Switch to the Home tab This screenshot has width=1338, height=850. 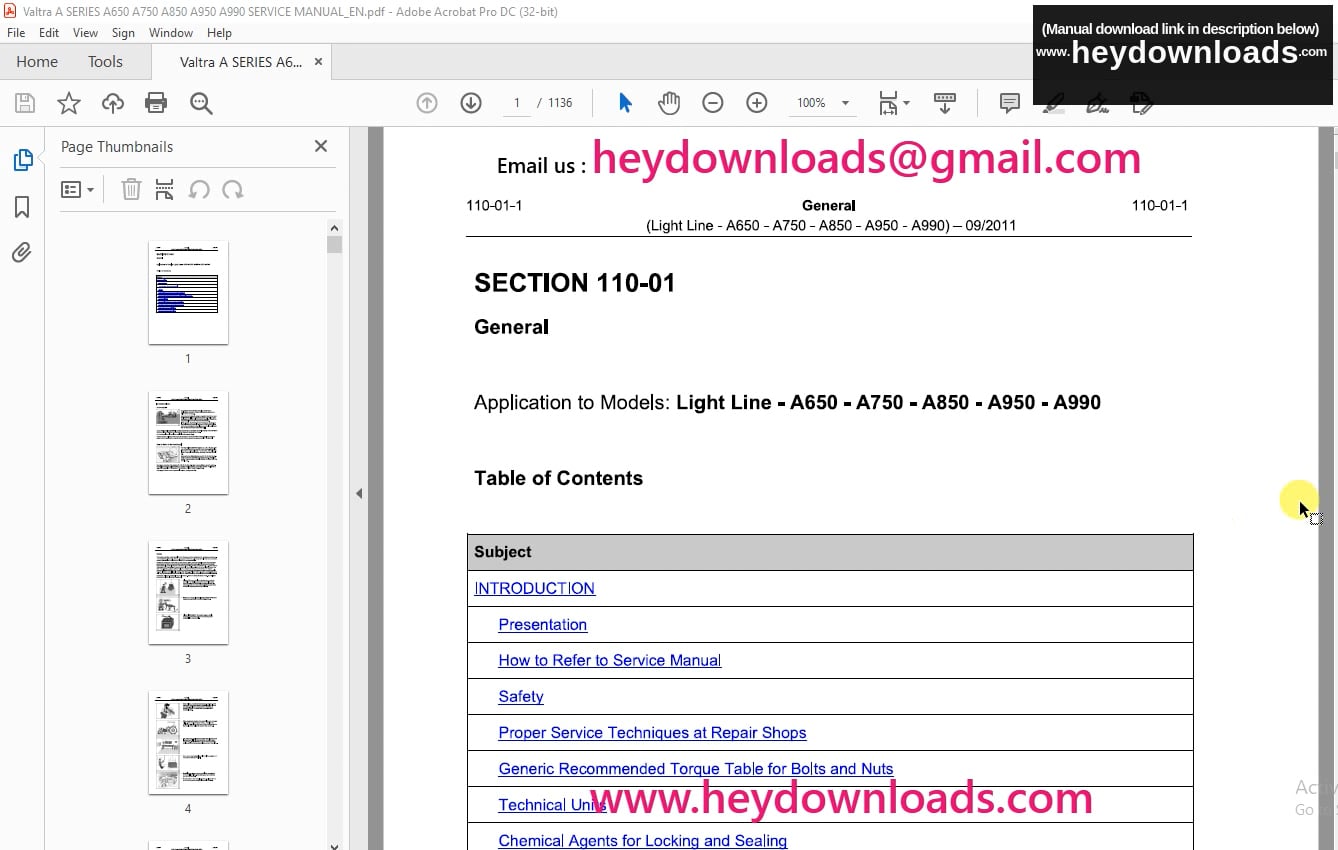tap(37, 61)
